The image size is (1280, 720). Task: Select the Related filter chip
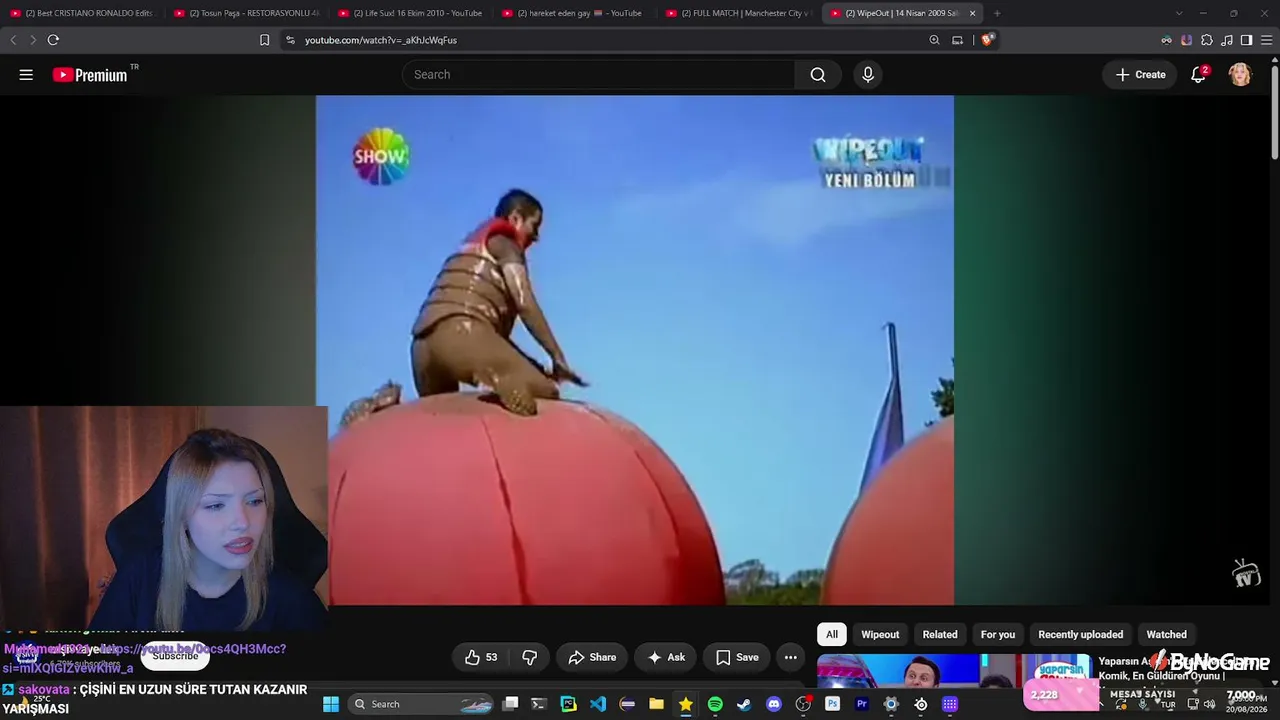tap(940, 634)
